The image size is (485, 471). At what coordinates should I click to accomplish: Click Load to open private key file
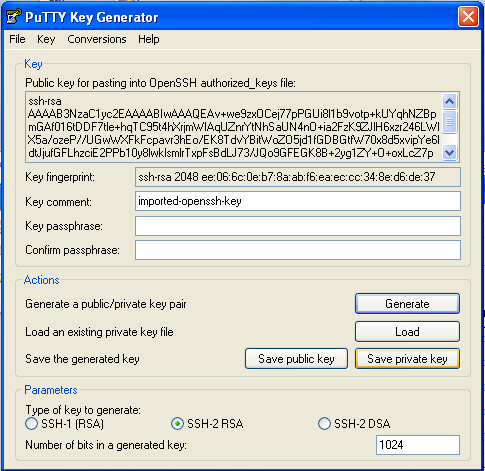tap(407, 332)
